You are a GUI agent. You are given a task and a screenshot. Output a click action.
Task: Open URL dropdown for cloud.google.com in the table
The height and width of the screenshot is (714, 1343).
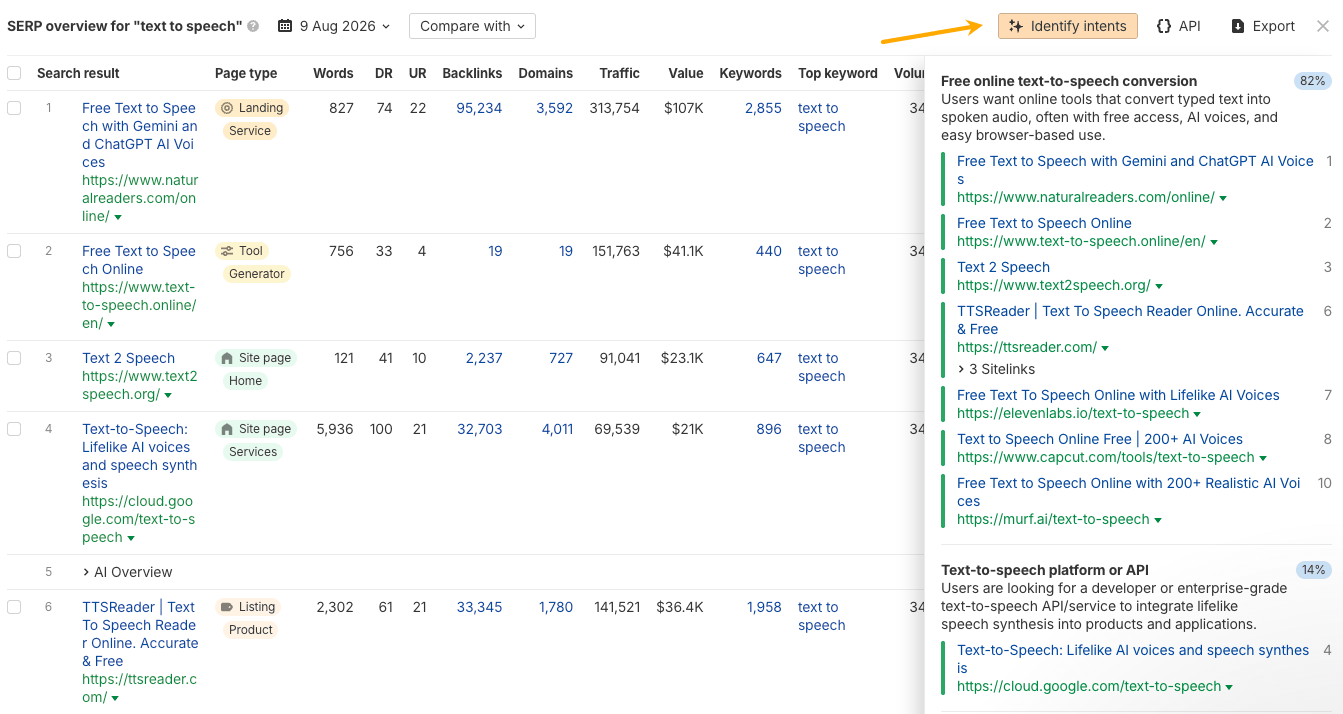point(131,538)
